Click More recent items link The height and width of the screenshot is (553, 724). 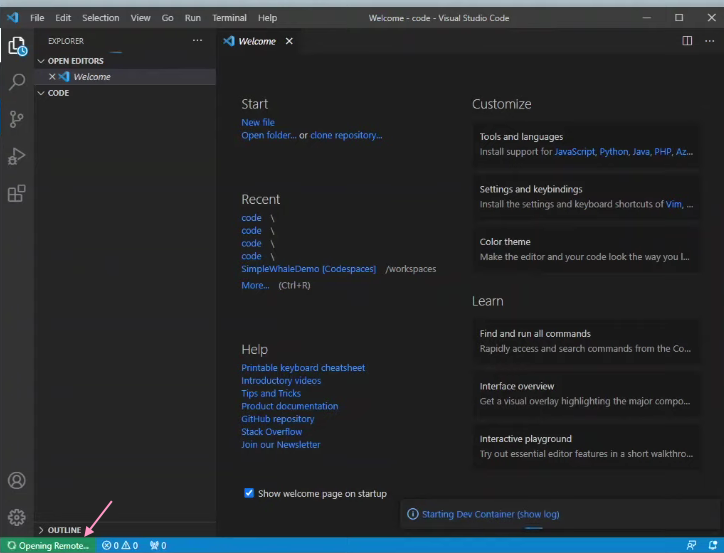(255, 285)
